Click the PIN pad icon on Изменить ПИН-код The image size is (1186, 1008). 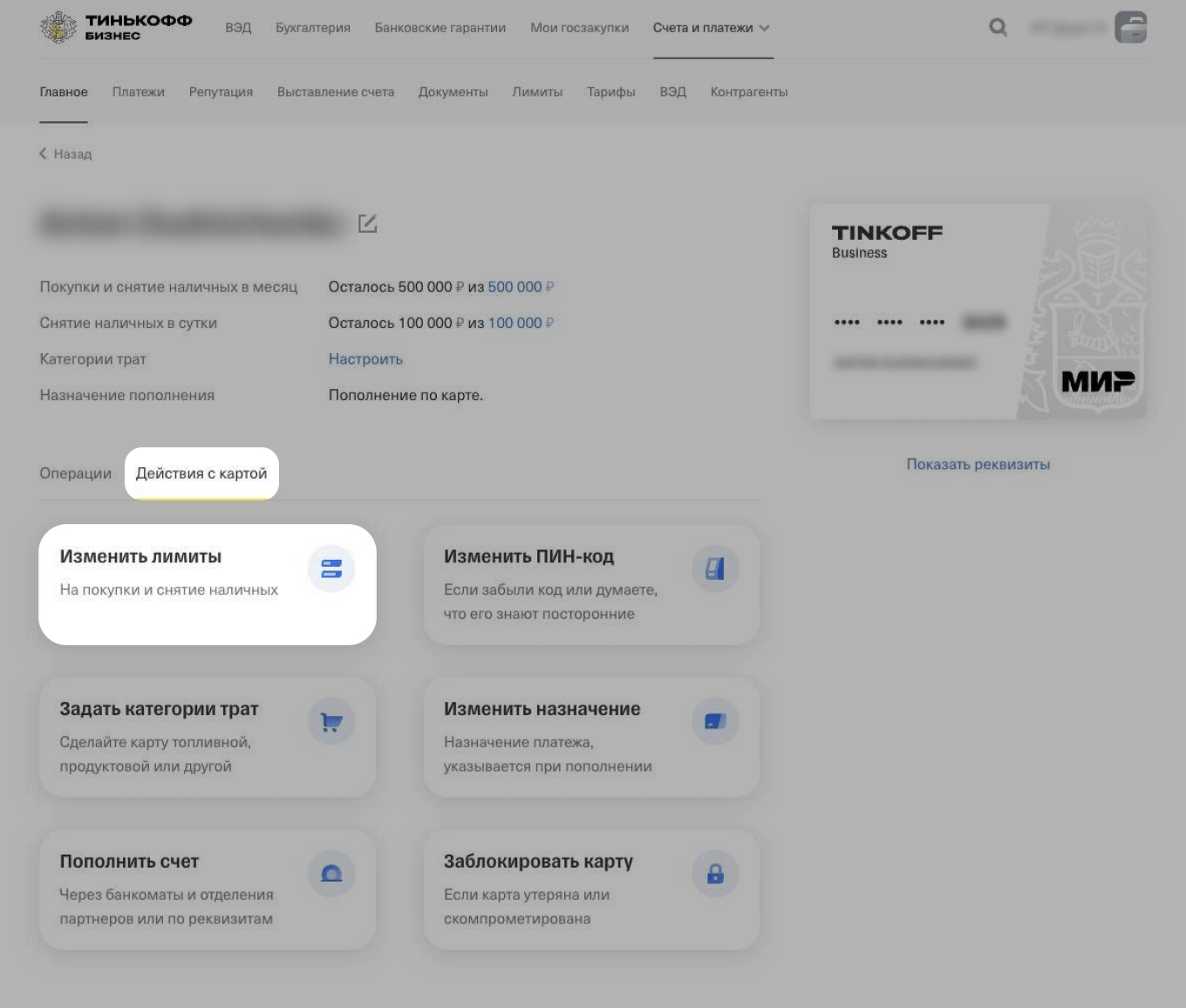click(715, 569)
